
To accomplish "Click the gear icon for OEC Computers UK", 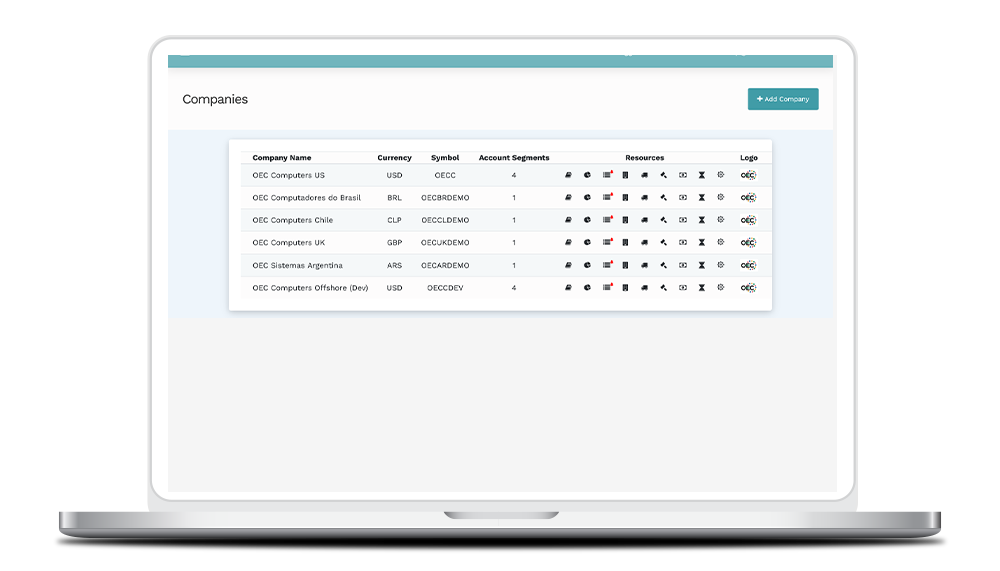I will pyautogui.click(x=720, y=243).
